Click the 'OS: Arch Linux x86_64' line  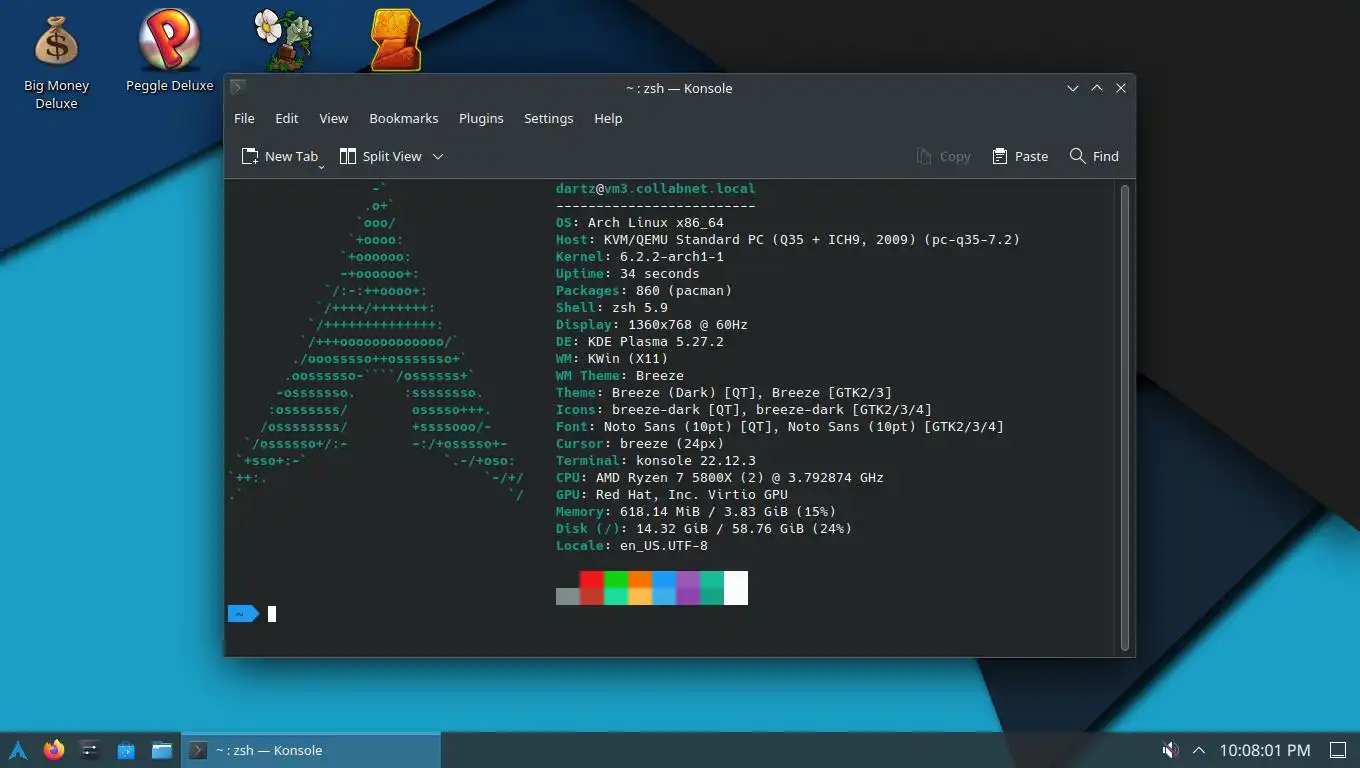640,222
